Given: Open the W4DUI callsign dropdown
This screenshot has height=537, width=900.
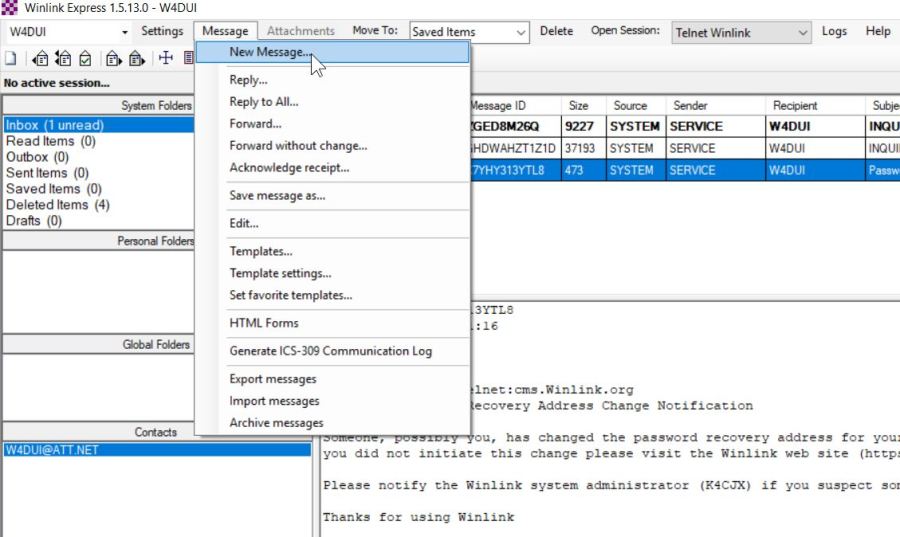Looking at the screenshot, I should tap(124, 32).
